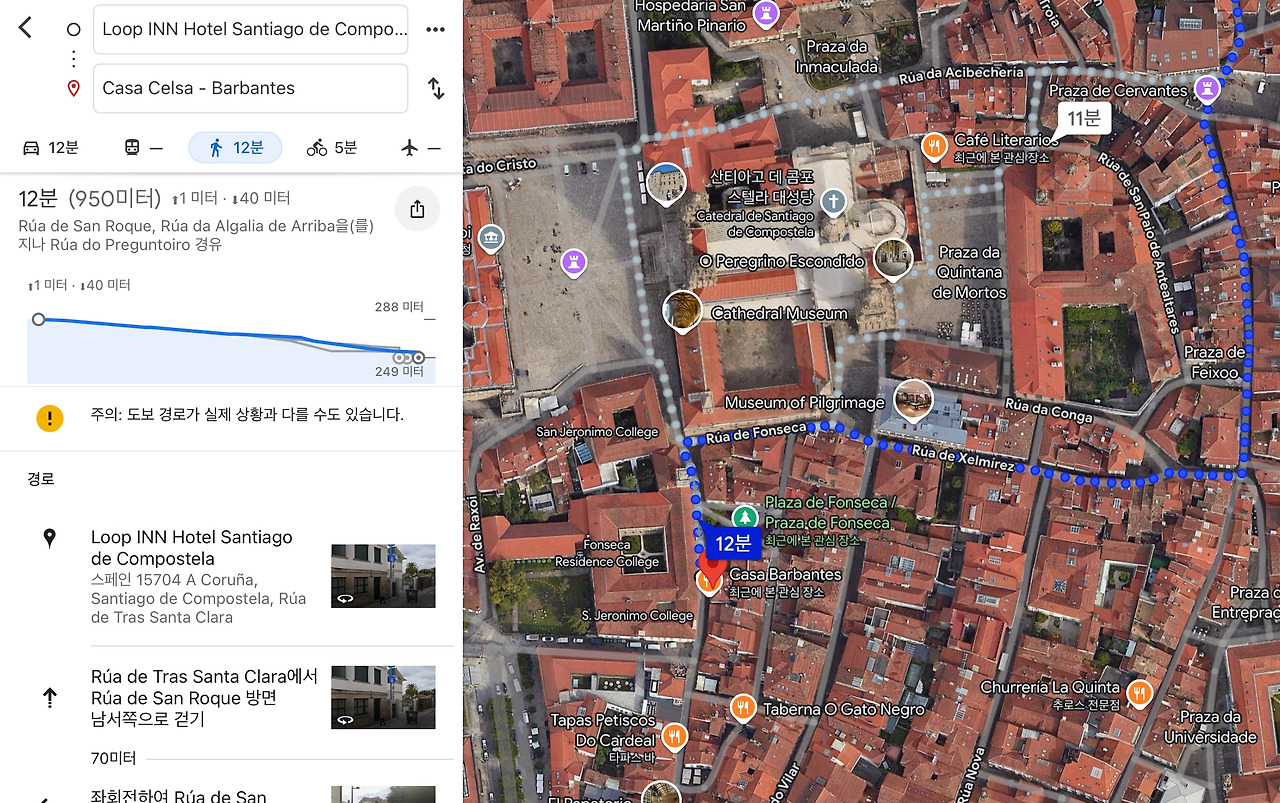This screenshot has width=1280, height=803.
Task: Open the three-dot route options menu
Action: point(435,29)
